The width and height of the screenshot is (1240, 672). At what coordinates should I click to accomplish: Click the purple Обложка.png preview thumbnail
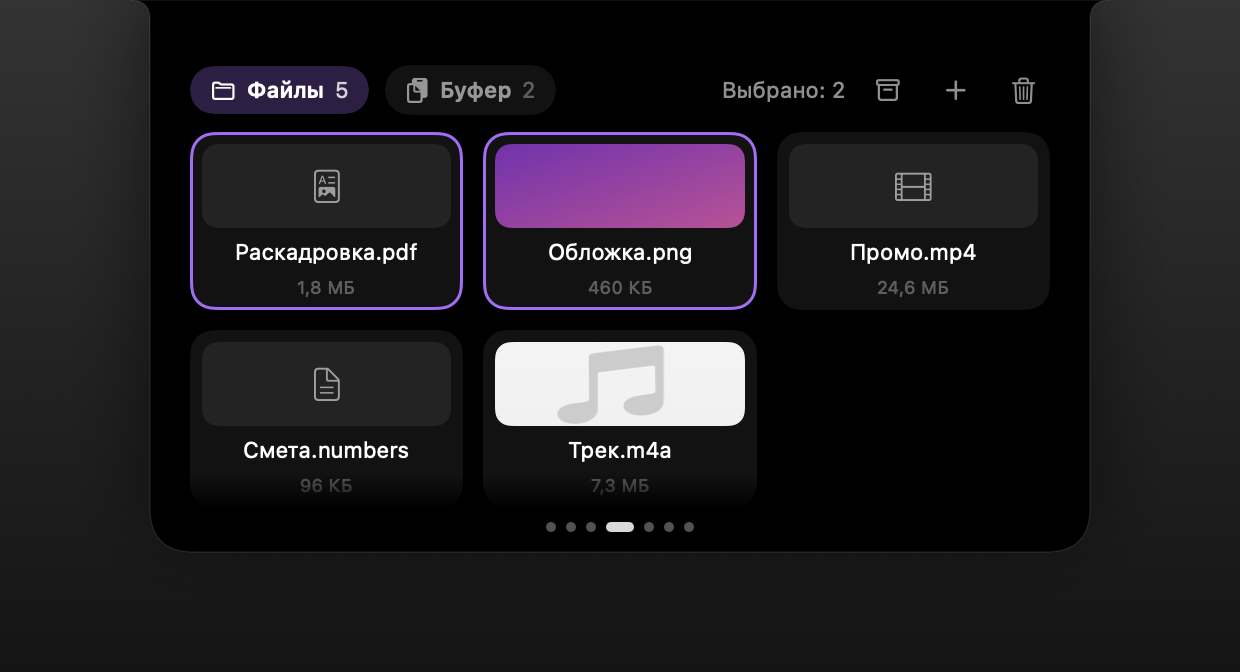pyautogui.click(x=620, y=186)
